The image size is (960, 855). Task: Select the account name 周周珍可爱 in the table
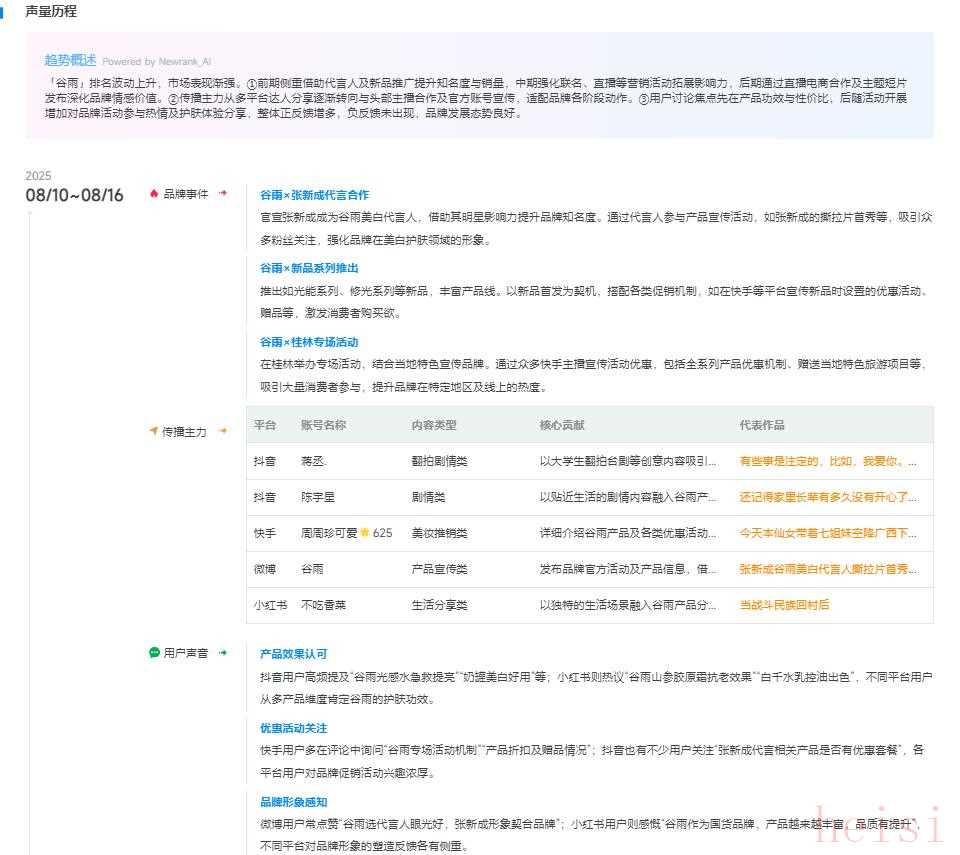(329, 533)
